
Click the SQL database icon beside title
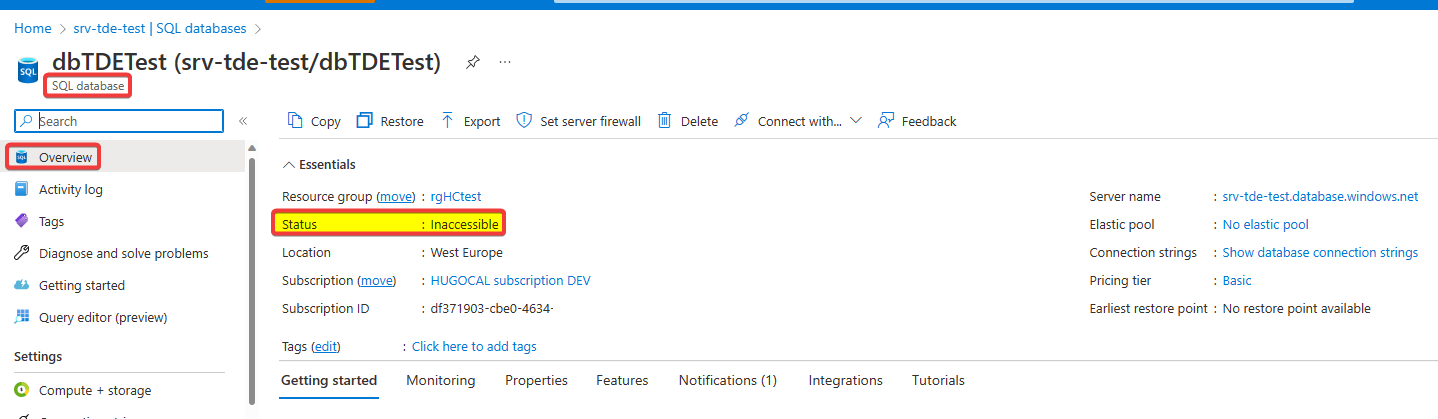[x=28, y=70]
